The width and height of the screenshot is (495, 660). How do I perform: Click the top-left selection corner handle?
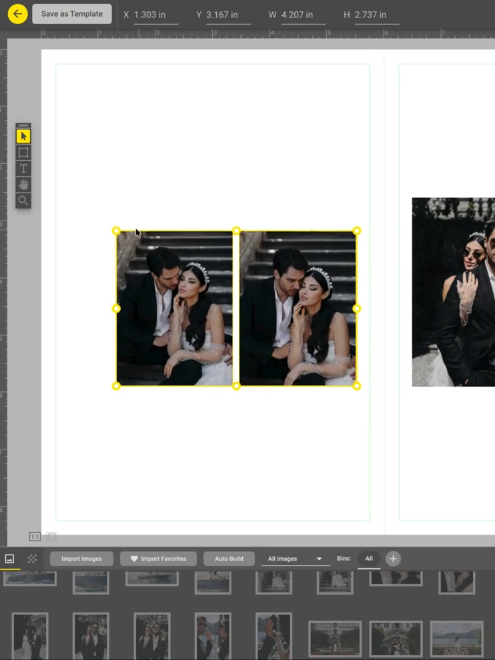[x=116, y=231]
